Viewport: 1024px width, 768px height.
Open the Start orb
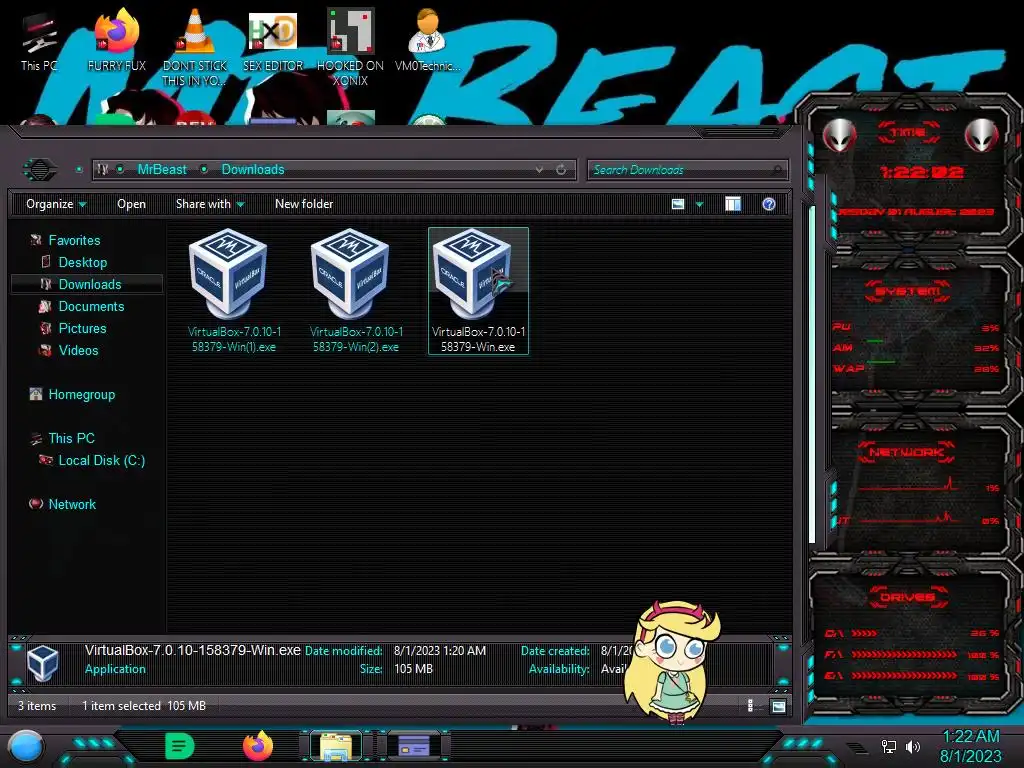tap(25, 746)
